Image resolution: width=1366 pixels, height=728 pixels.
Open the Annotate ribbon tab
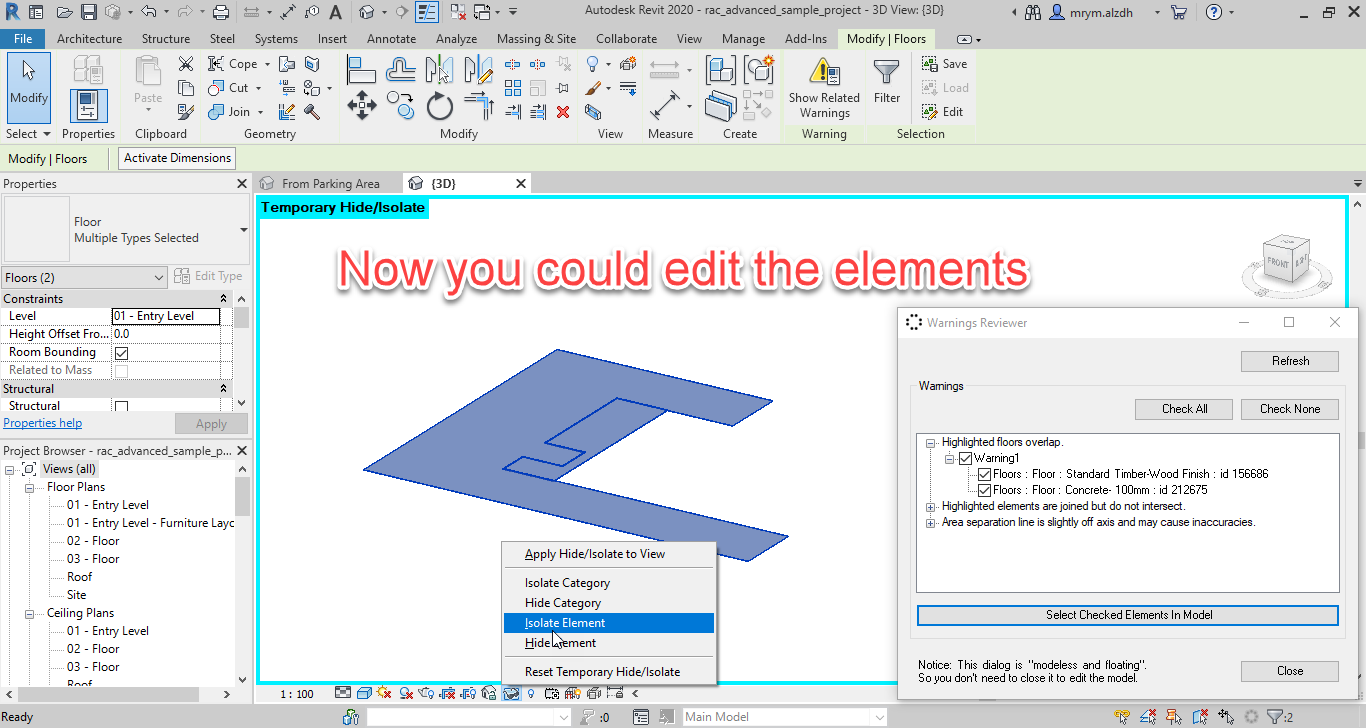392,39
